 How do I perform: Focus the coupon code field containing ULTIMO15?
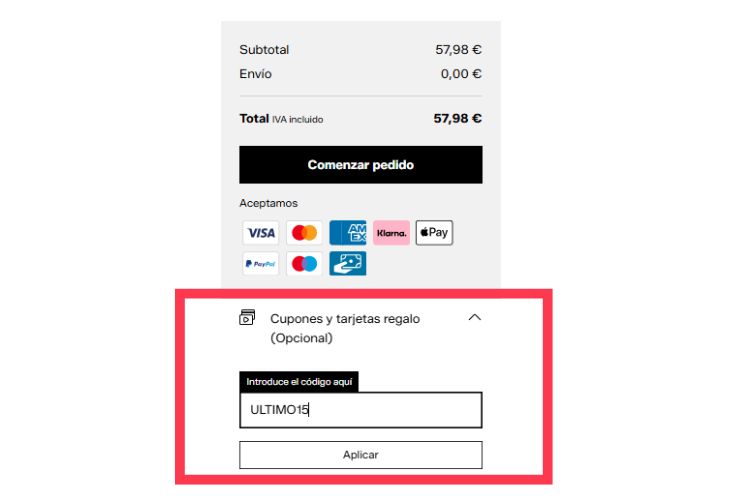pyautogui.click(x=361, y=410)
